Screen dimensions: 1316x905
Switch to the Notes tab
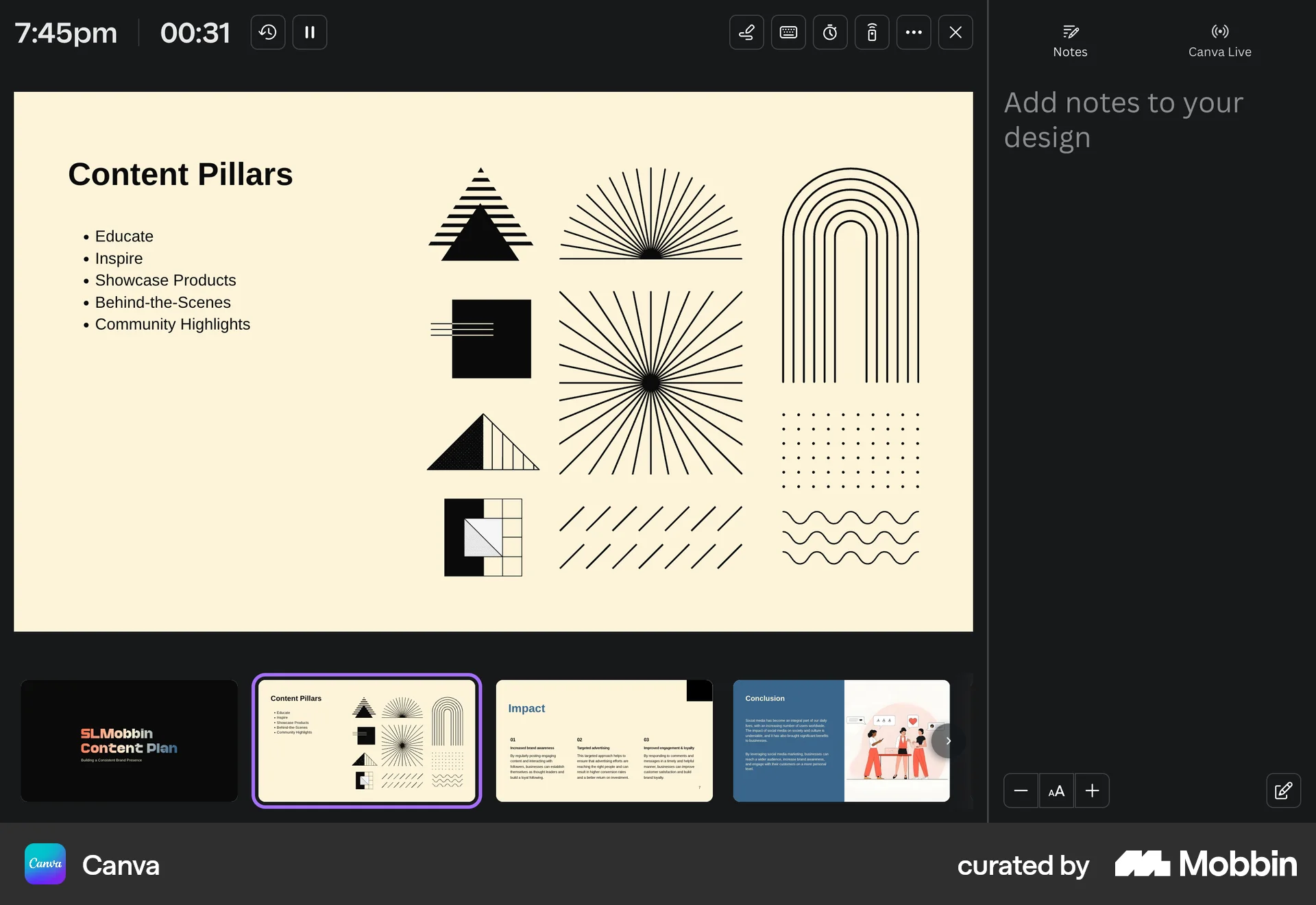tap(1070, 39)
